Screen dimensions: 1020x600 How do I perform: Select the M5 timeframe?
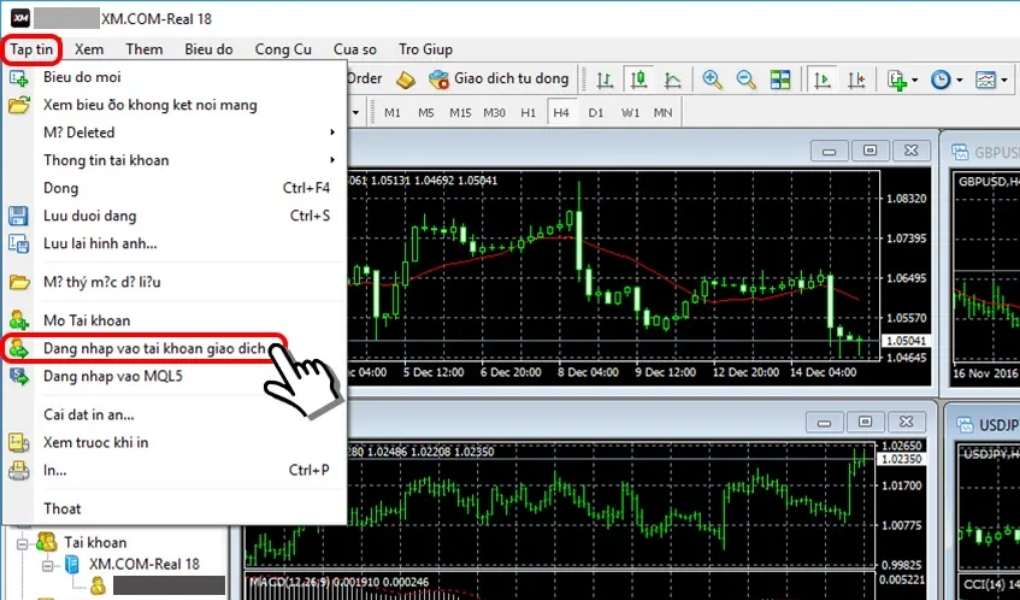point(426,113)
